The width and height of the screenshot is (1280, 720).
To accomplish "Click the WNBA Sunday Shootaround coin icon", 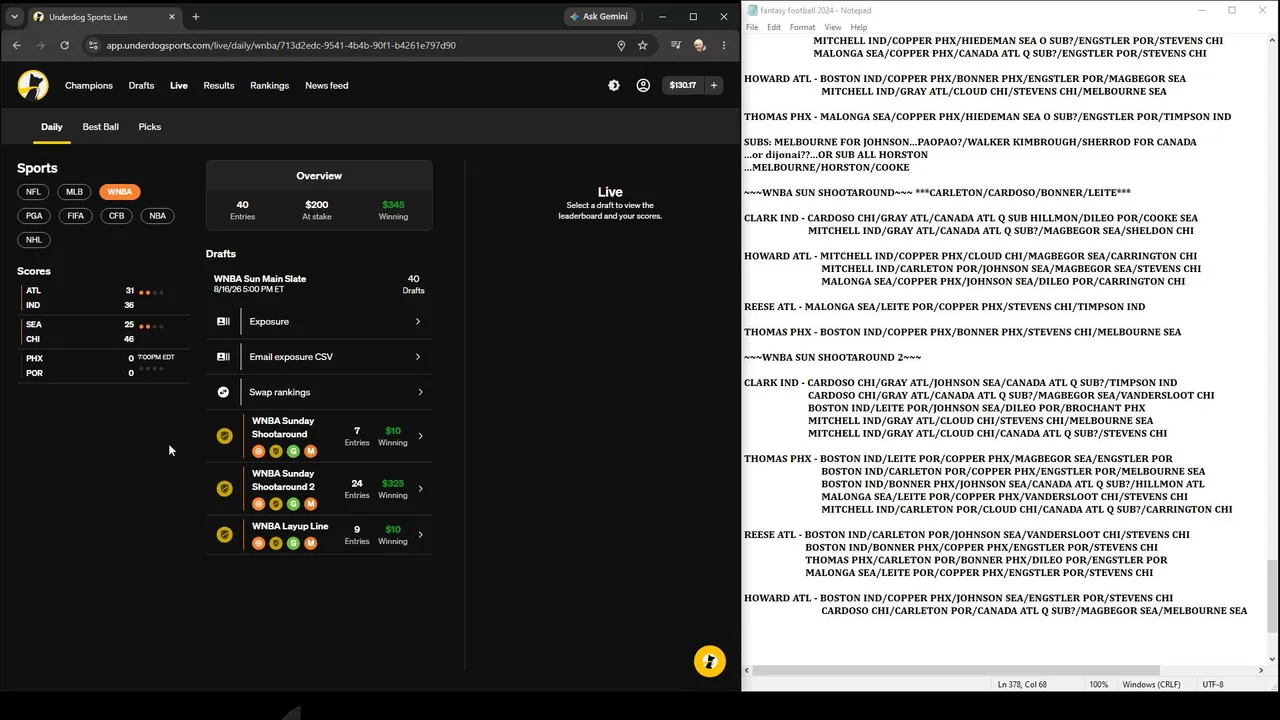I will [225, 436].
